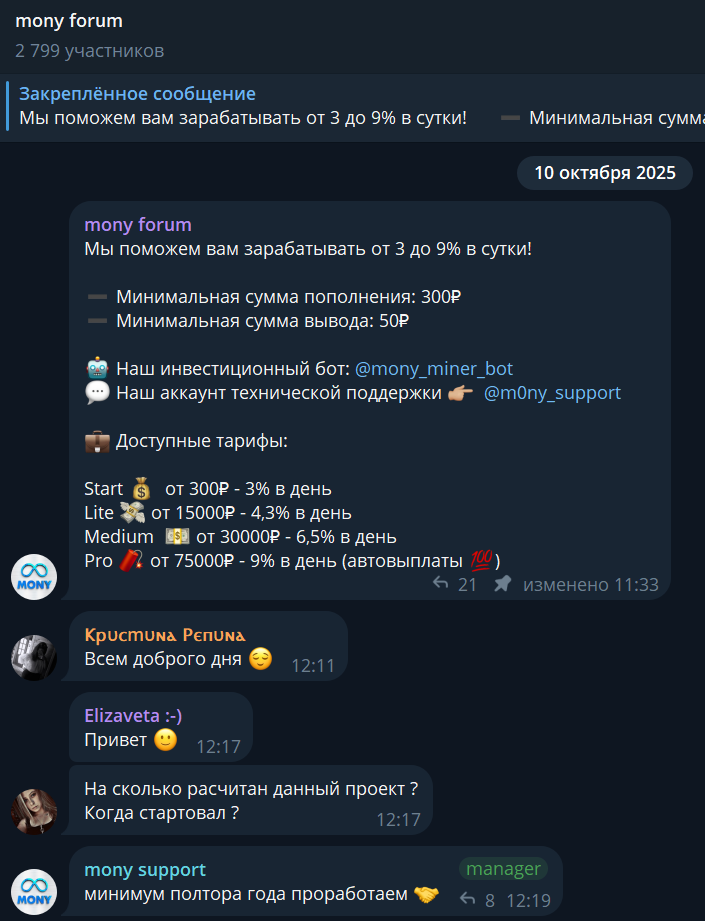Click the name 'Кристина Репина'
Screen dimensions: 705x921
[164, 635]
